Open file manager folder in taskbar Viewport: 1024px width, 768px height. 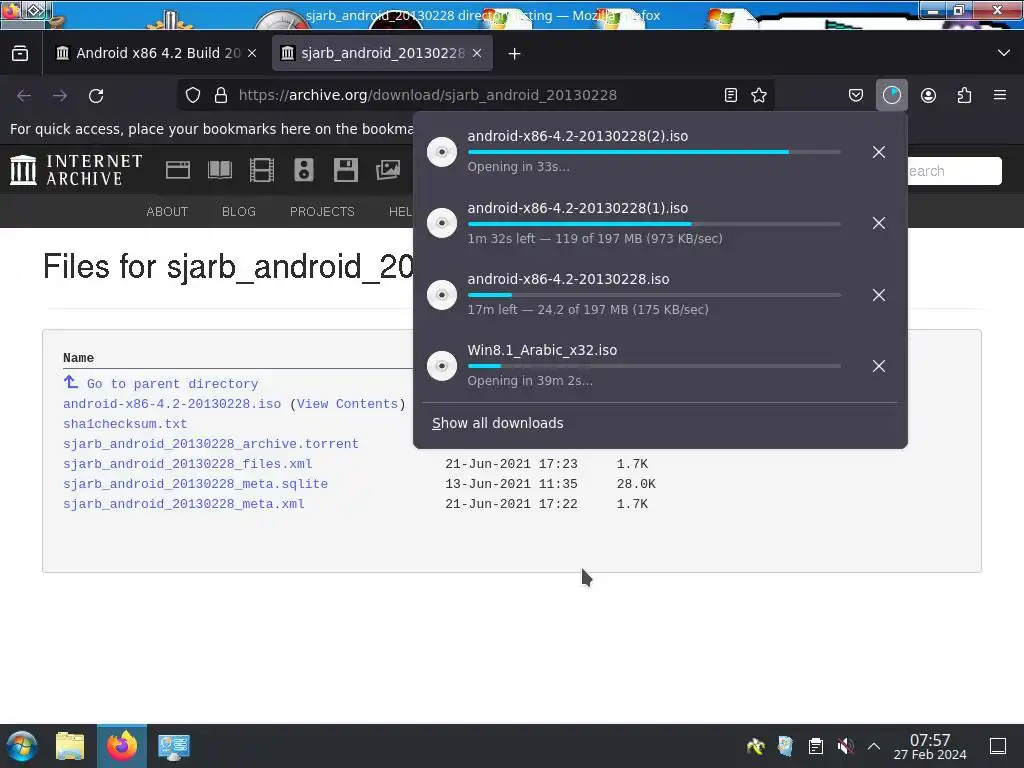(70, 746)
